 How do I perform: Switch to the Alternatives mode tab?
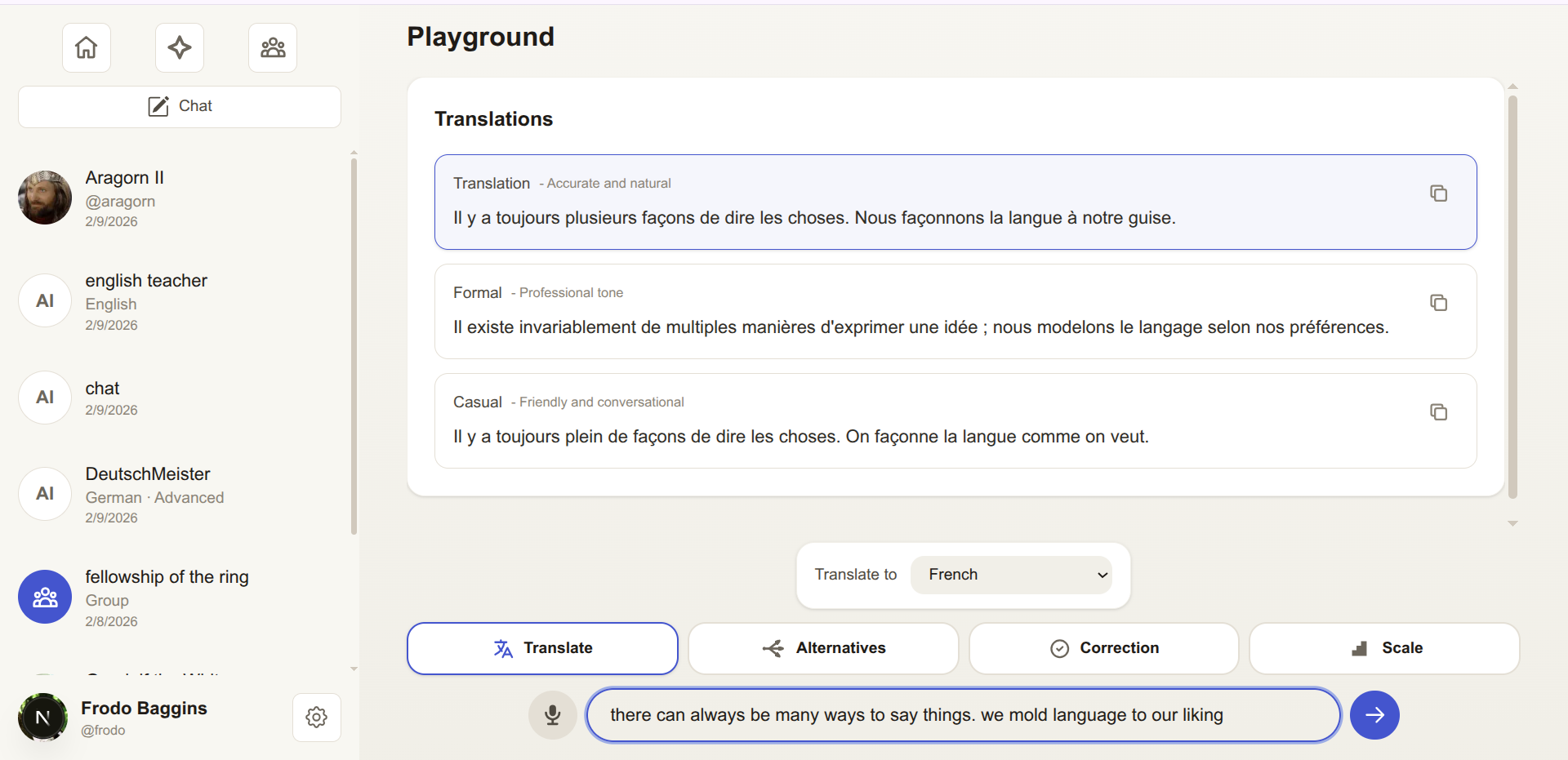click(x=823, y=649)
